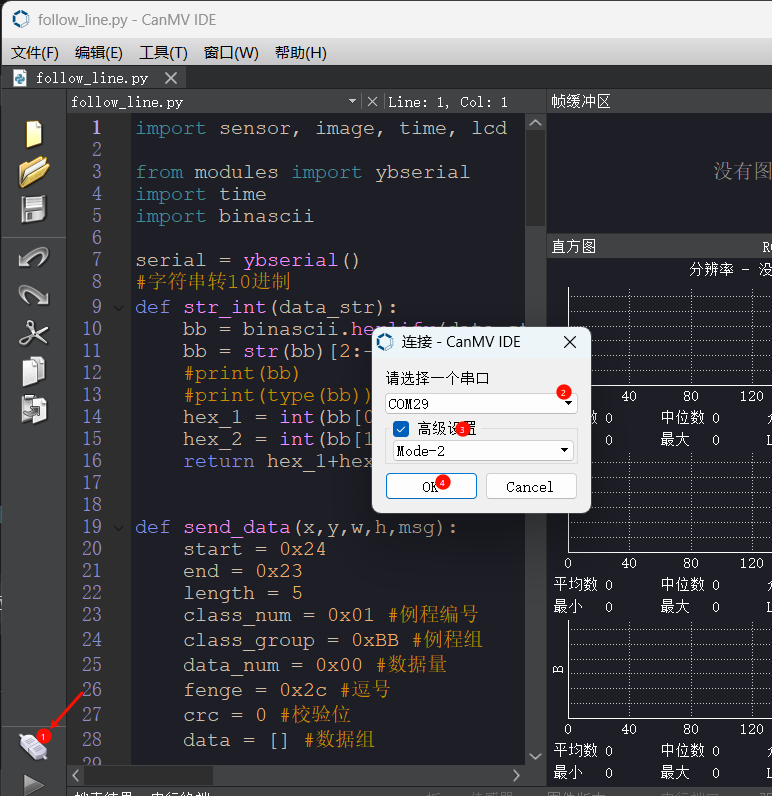Expand the Mode-2 dropdown
Viewport: 772px width, 796px height.
click(x=481, y=451)
